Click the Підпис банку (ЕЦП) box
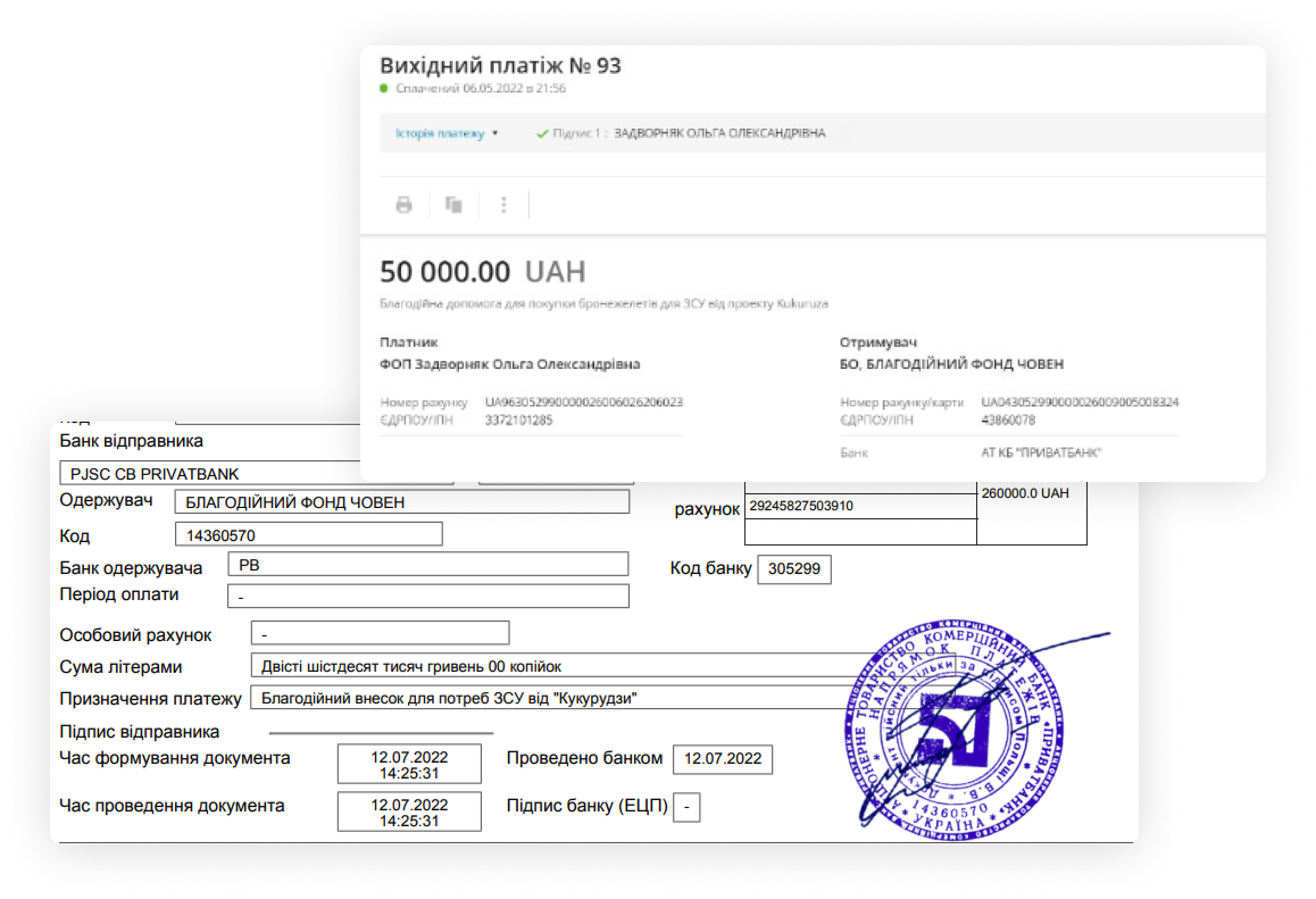The image size is (1316, 899). (686, 807)
